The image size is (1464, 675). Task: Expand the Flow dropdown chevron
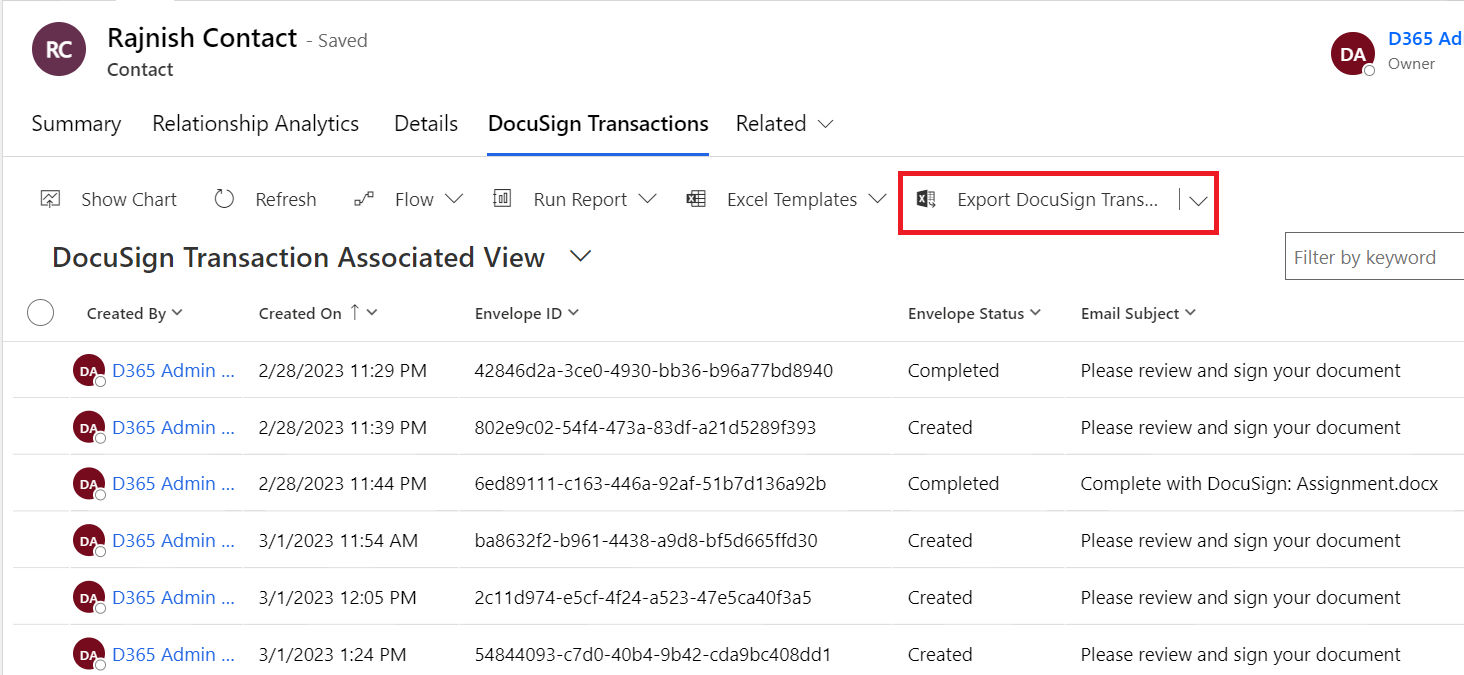point(454,199)
